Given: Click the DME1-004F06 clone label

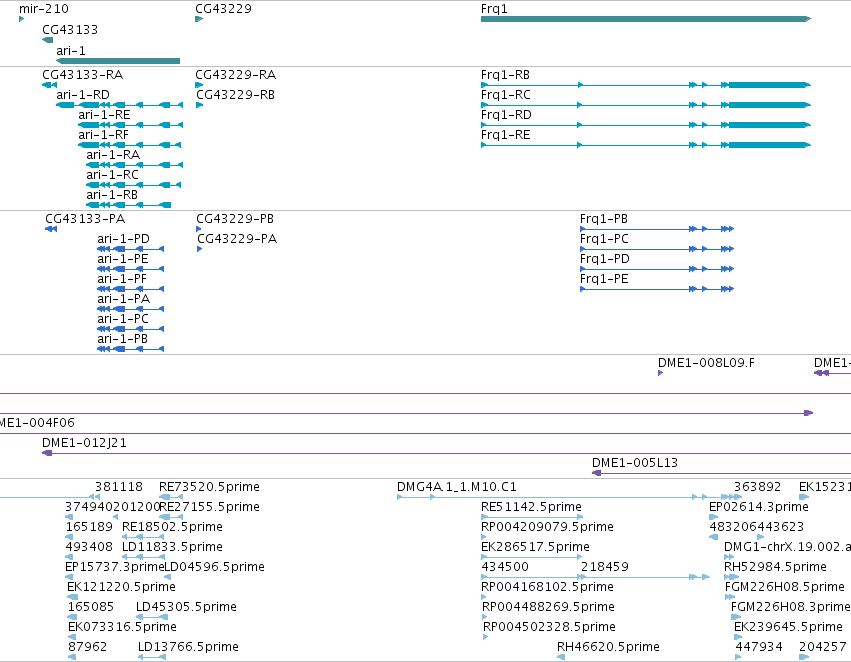Looking at the screenshot, I should (x=36, y=423).
